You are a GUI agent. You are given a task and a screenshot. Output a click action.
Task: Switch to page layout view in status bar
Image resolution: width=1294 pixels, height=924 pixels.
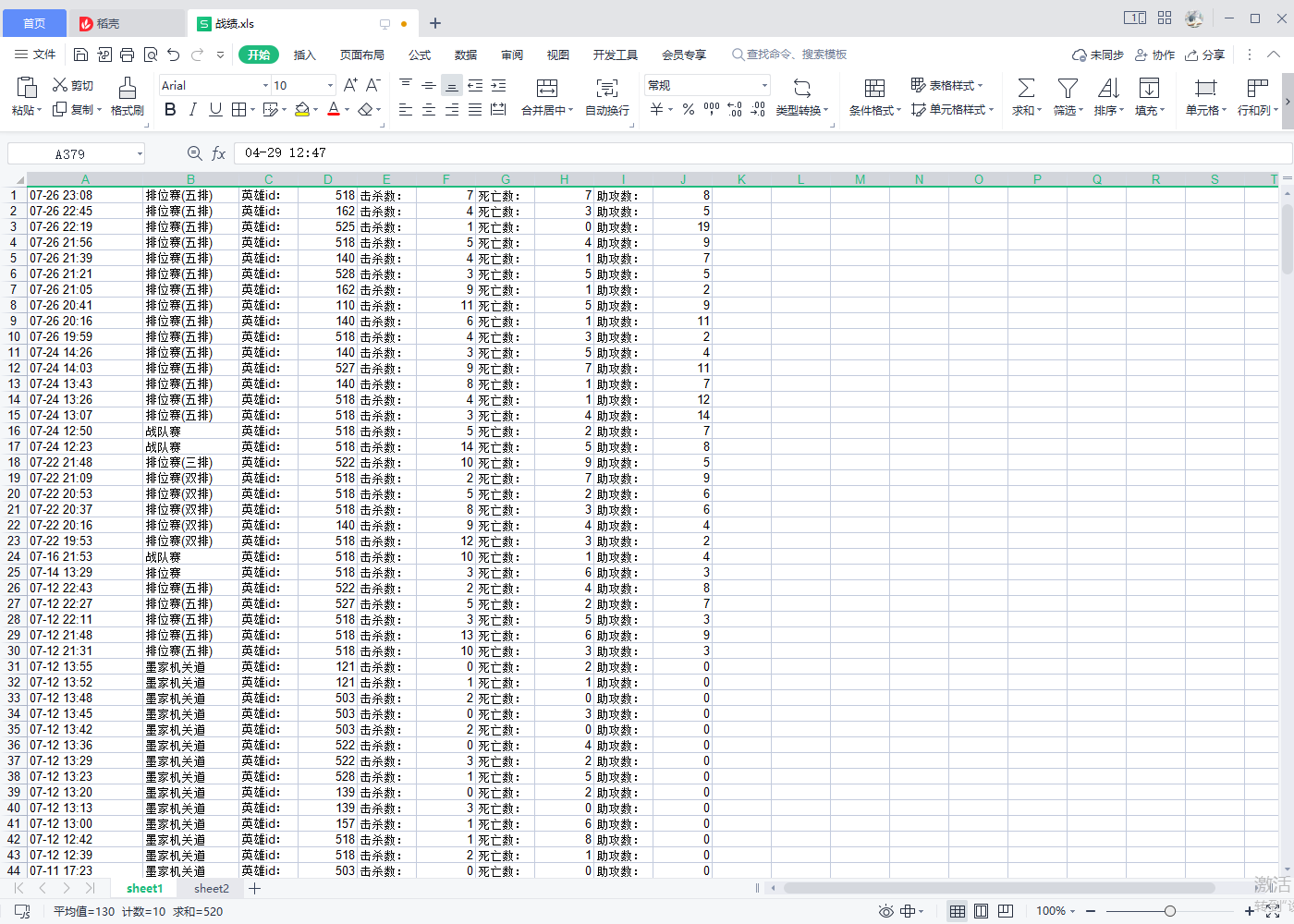pos(981,911)
